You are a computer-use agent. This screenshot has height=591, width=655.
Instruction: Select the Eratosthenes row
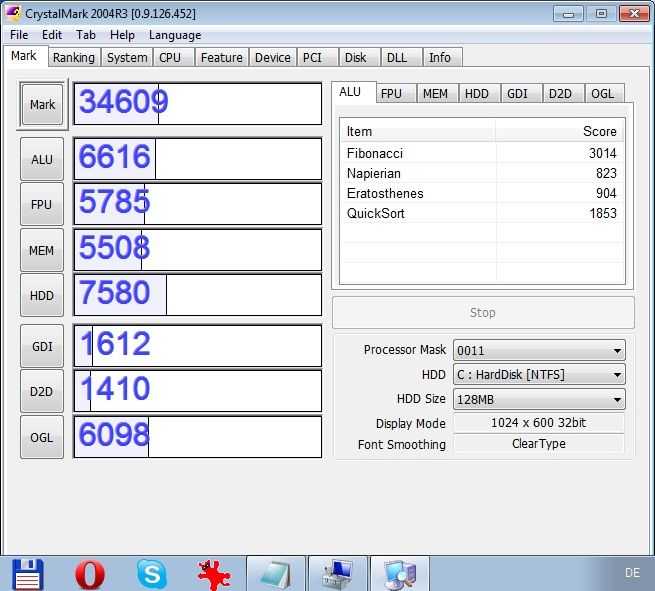tap(482, 193)
